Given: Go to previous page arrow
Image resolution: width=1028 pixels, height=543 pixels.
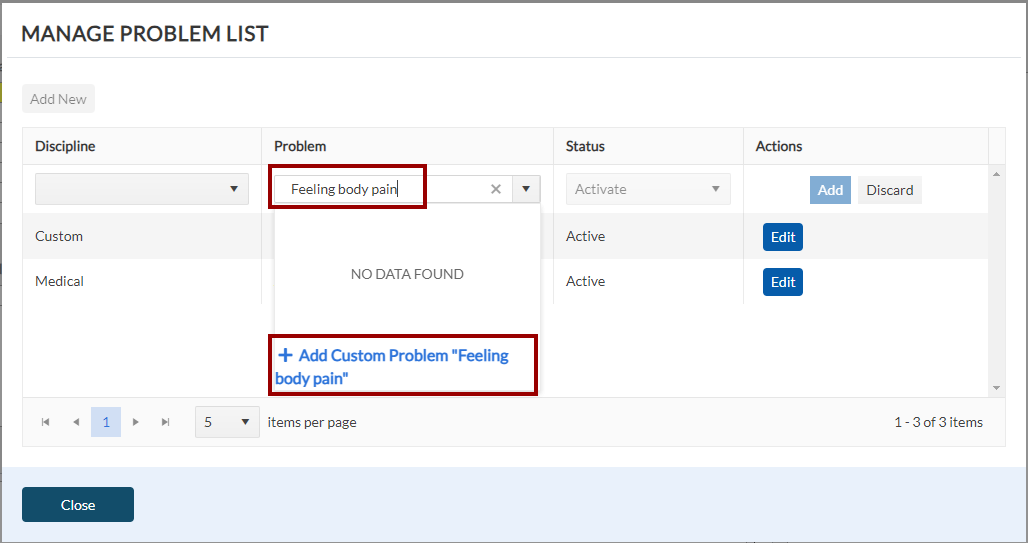Looking at the screenshot, I should [x=76, y=422].
